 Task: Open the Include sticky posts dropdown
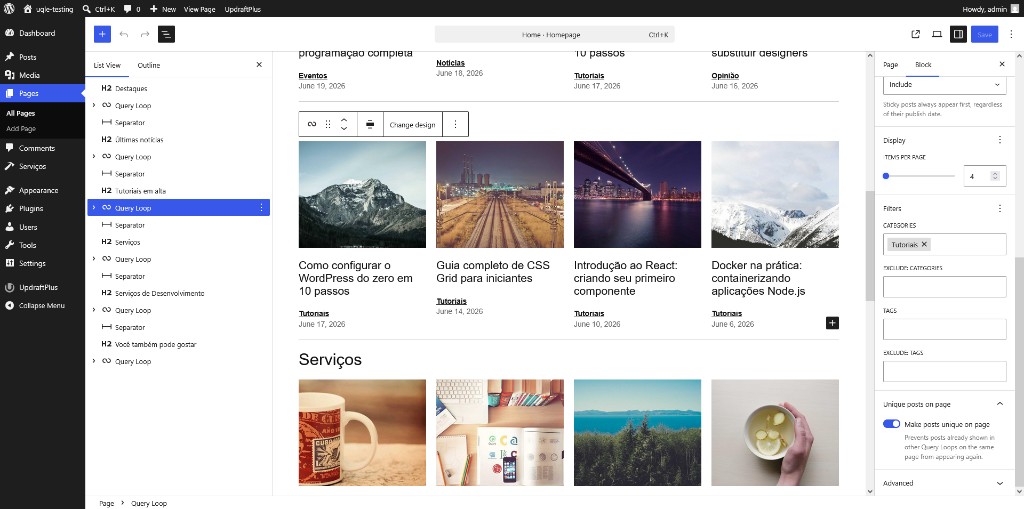coord(944,84)
